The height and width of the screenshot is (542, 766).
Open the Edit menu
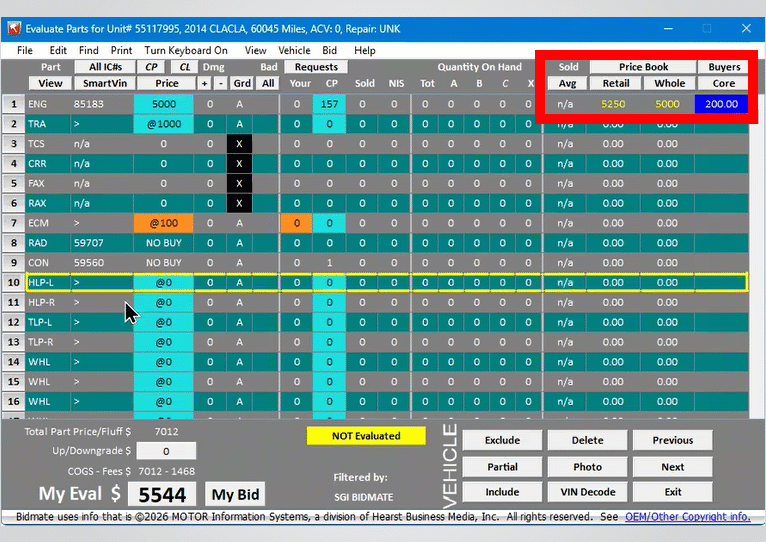tap(58, 50)
